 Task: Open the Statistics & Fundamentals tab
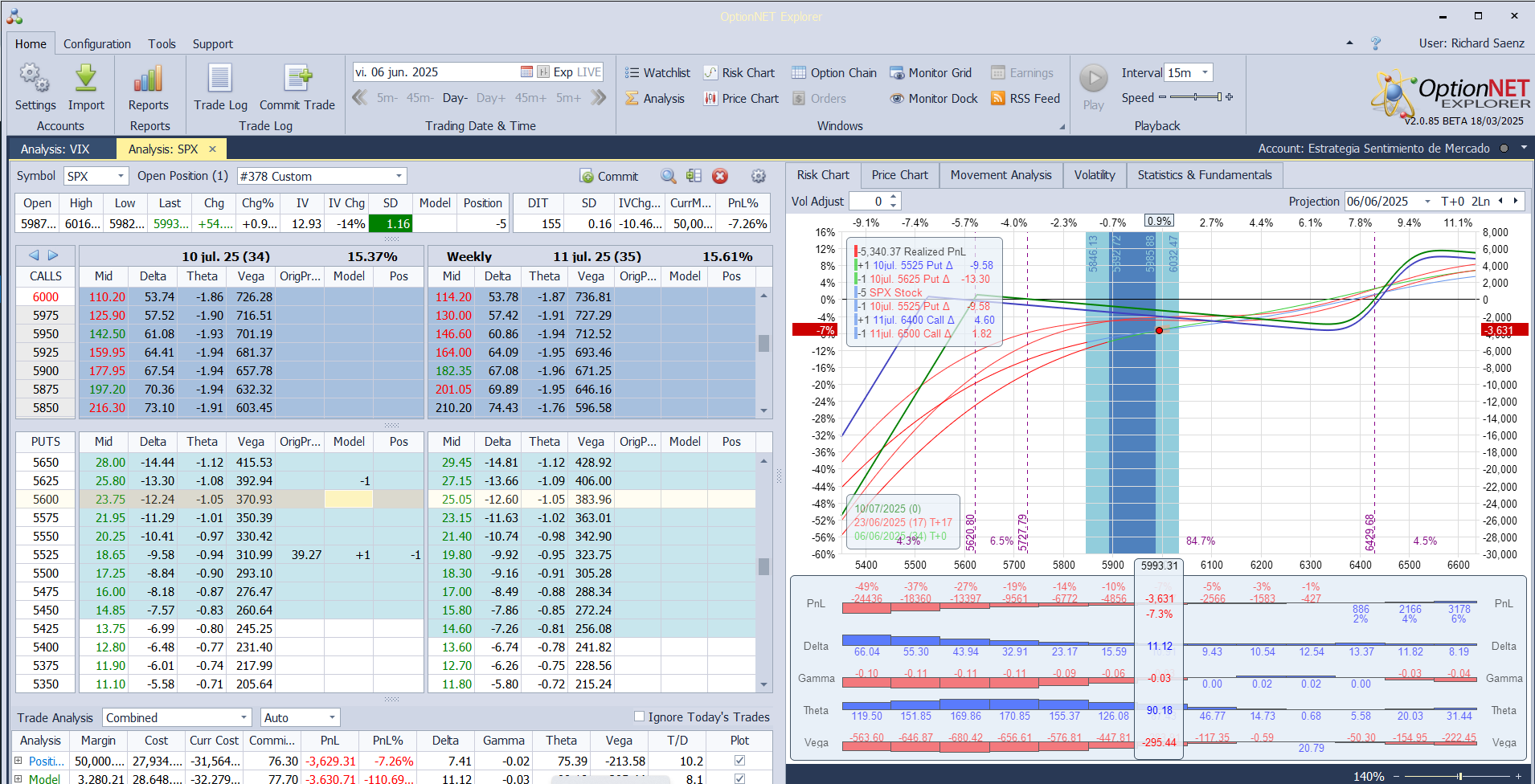tap(1205, 175)
